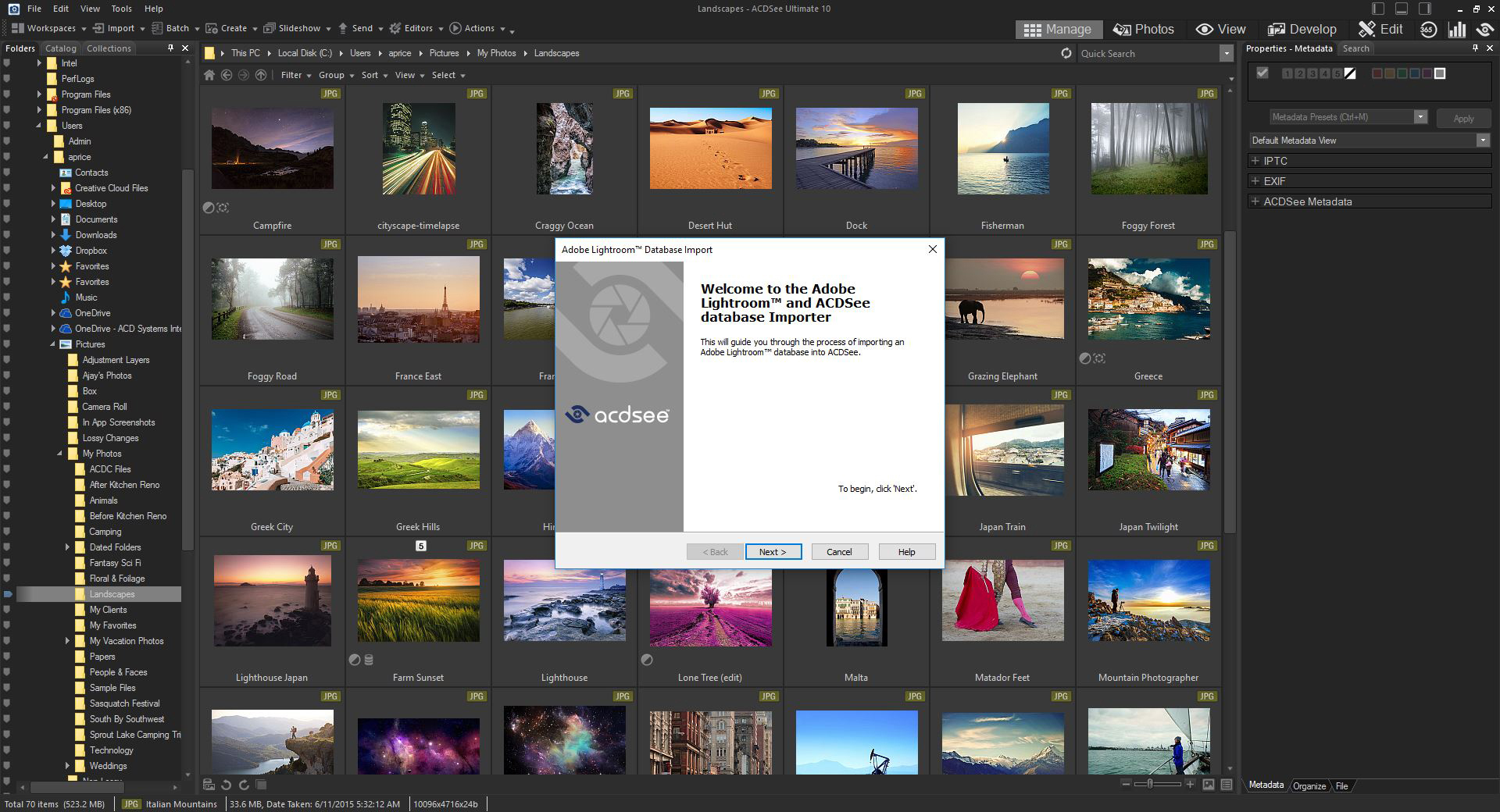This screenshot has width=1500, height=812.
Task: Click the zoom in plus icon
Action: (1190, 784)
